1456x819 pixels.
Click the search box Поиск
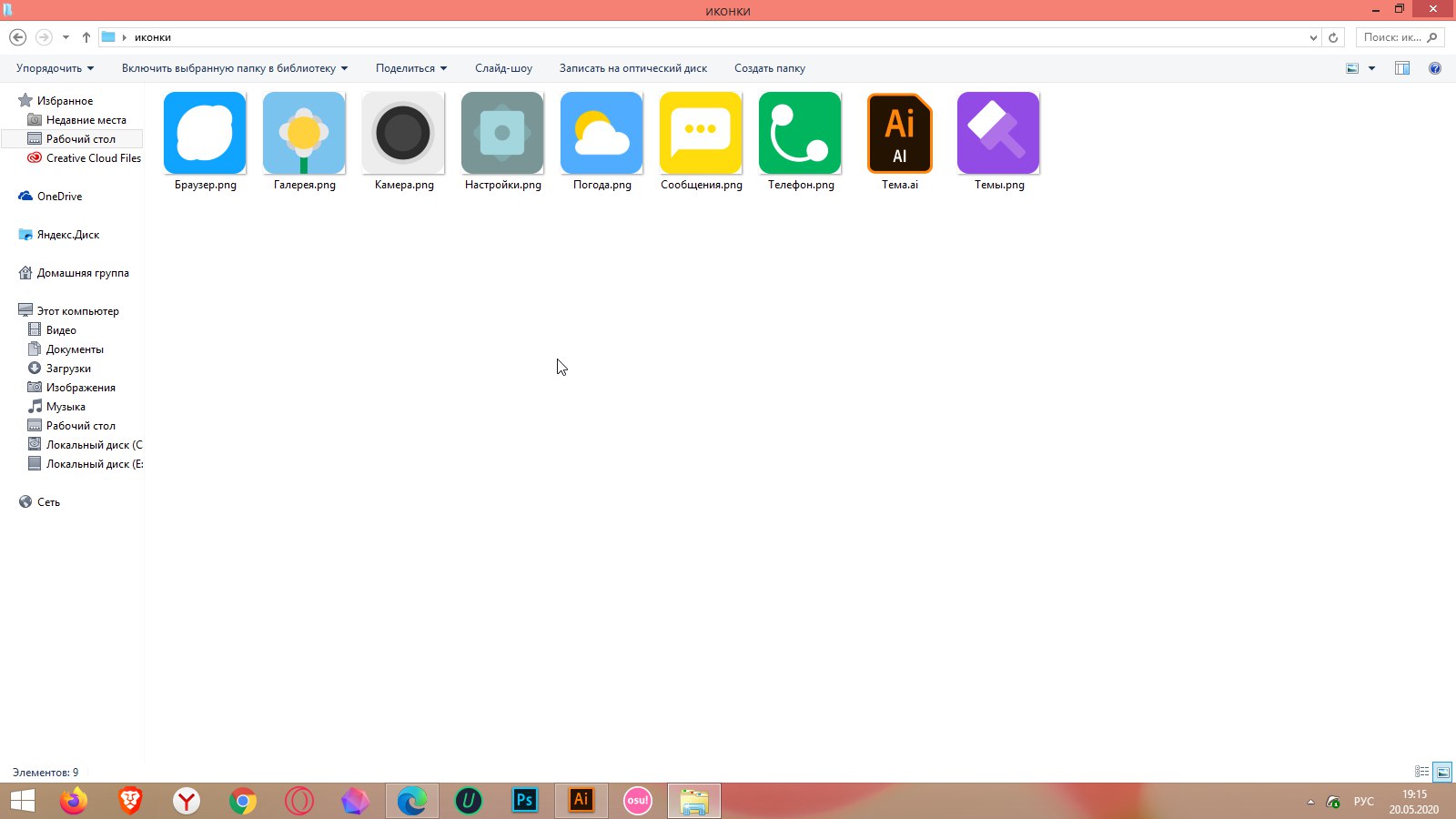pyautogui.click(x=1400, y=37)
